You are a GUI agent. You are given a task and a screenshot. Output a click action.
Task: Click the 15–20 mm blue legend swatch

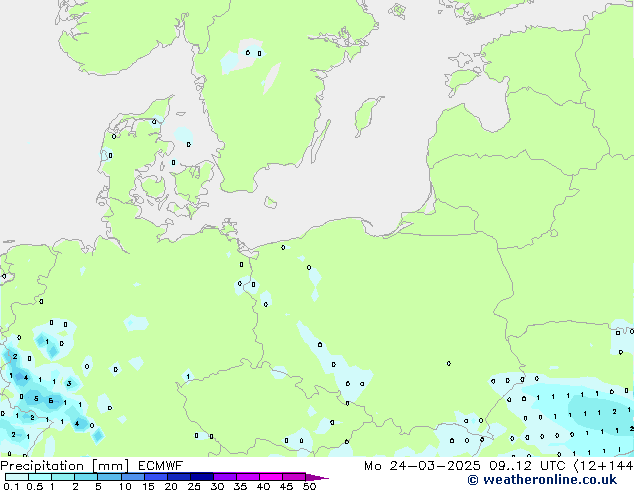tap(156, 477)
